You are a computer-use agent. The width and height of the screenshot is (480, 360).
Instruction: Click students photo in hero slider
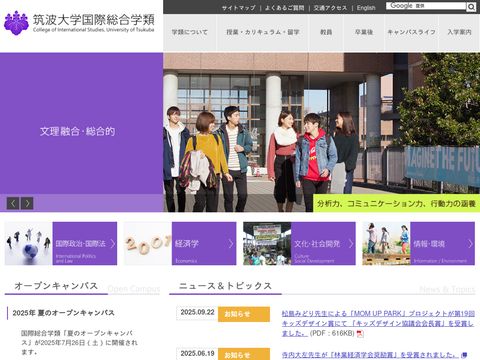[321, 132]
